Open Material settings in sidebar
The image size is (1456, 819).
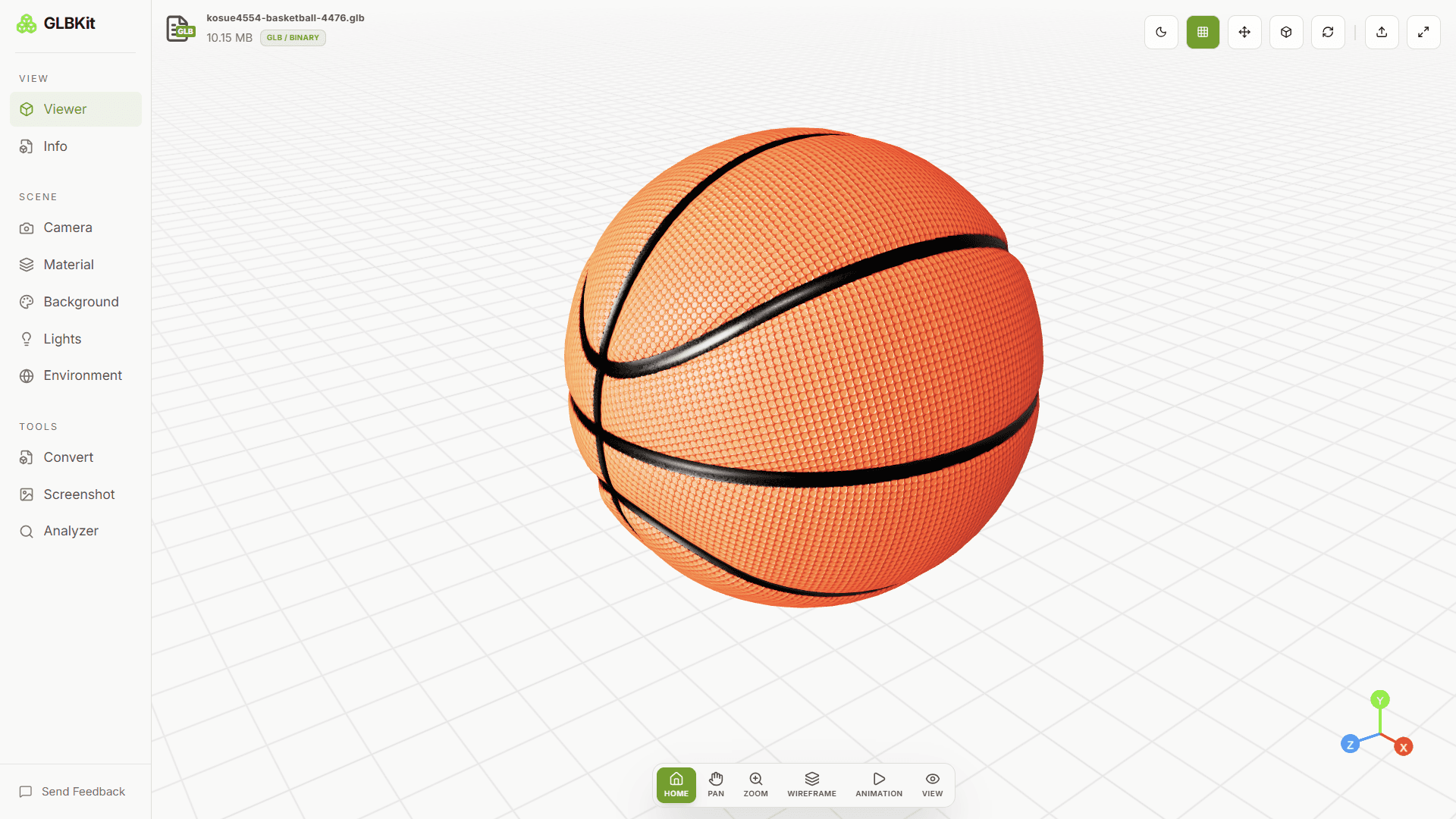click(76, 265)
